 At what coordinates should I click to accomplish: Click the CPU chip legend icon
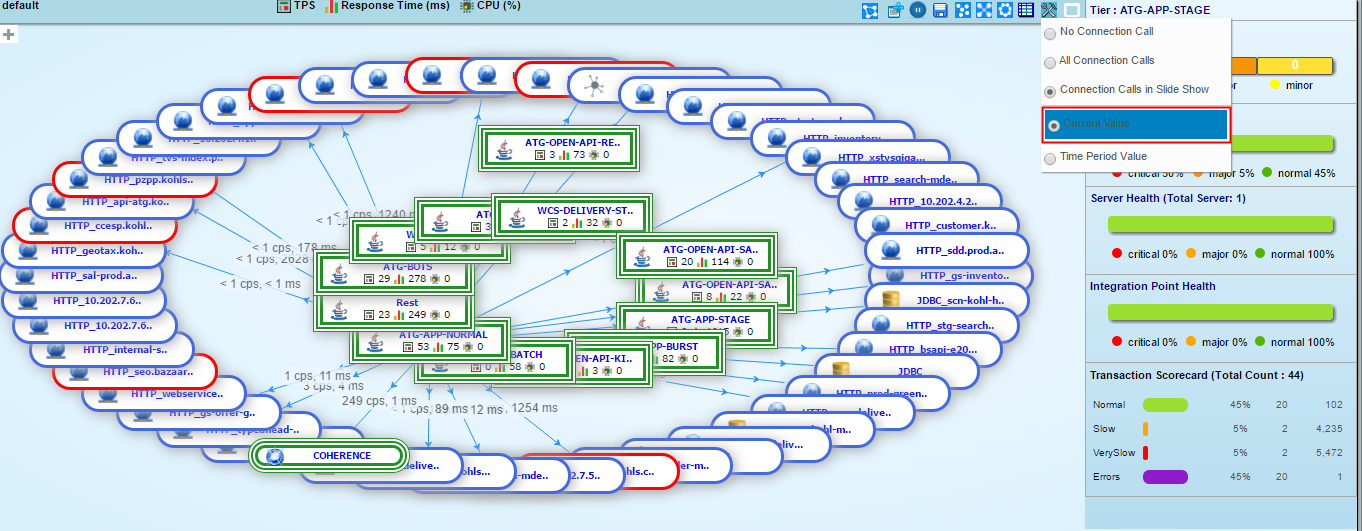pos(466,6)
